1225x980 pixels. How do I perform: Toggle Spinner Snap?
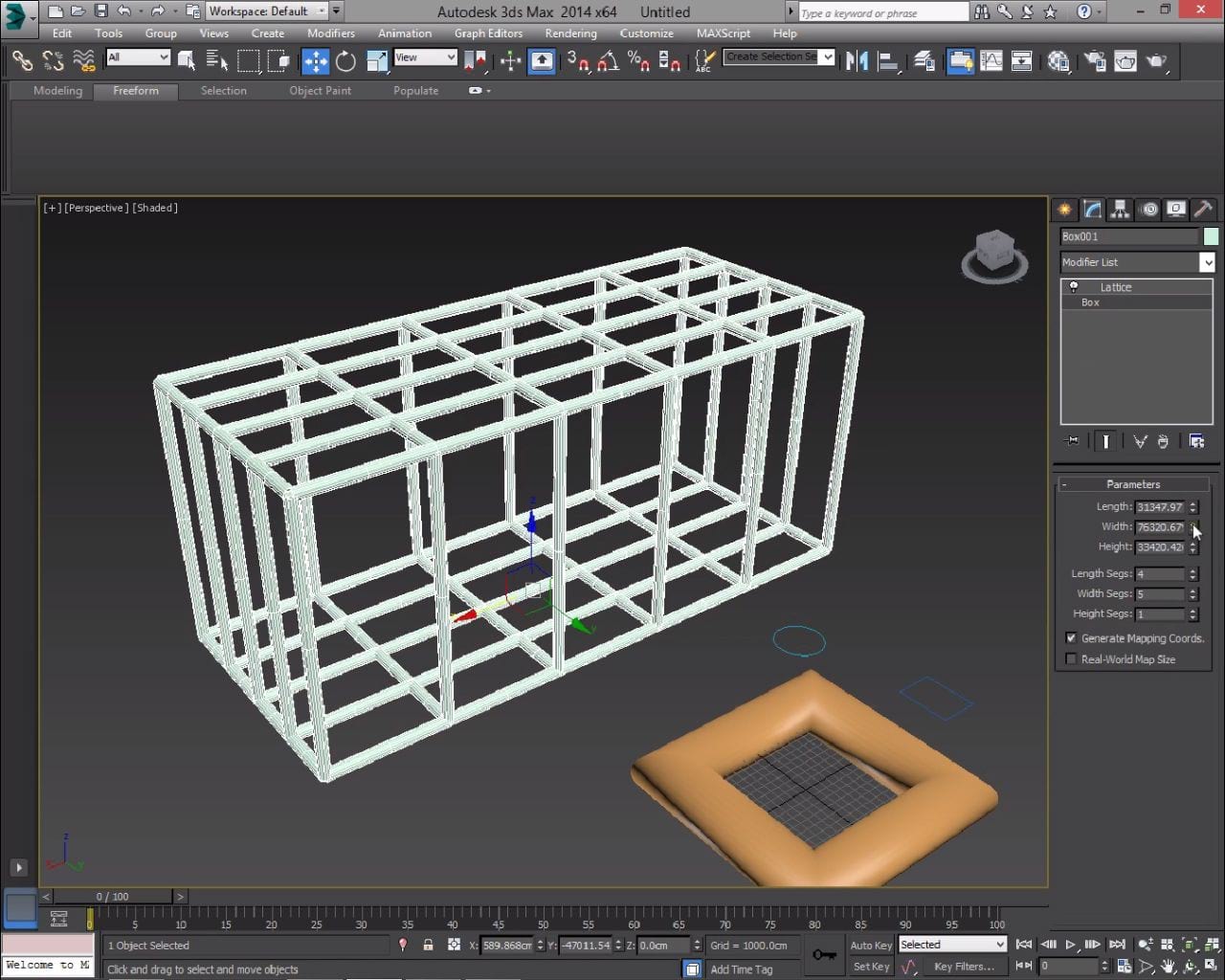pos(670,61)
